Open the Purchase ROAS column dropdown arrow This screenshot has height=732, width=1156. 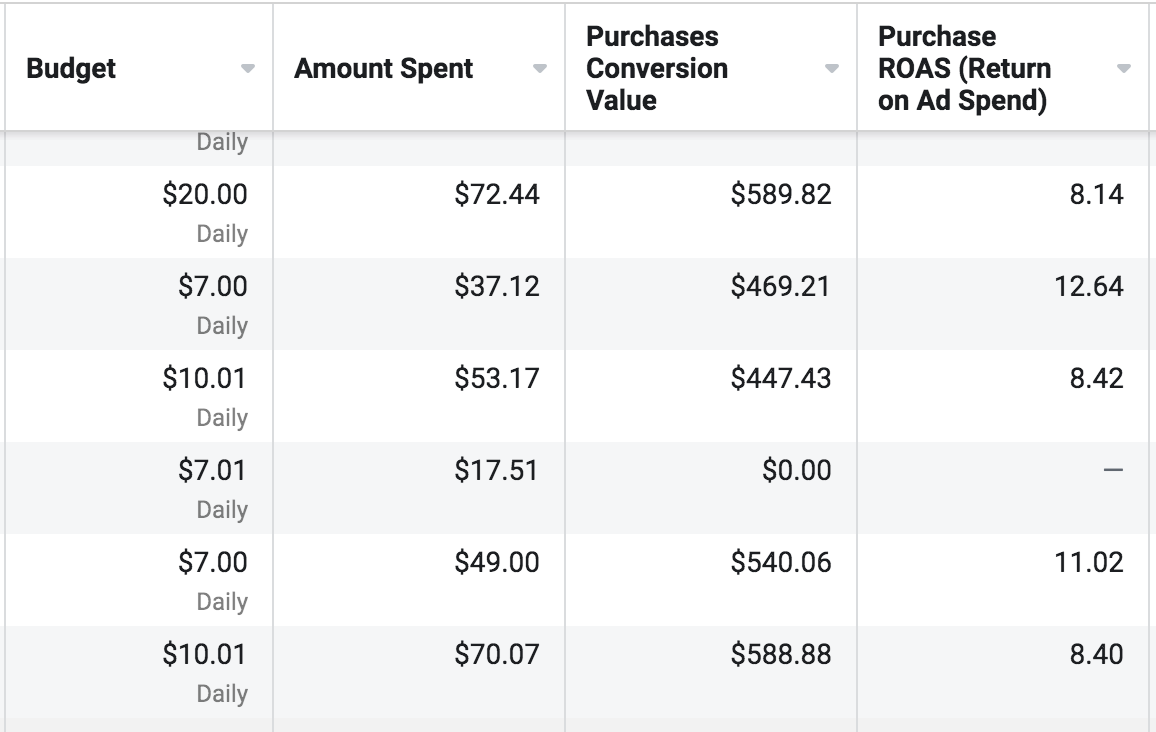pyautogui.click(x=1124, y=69)
